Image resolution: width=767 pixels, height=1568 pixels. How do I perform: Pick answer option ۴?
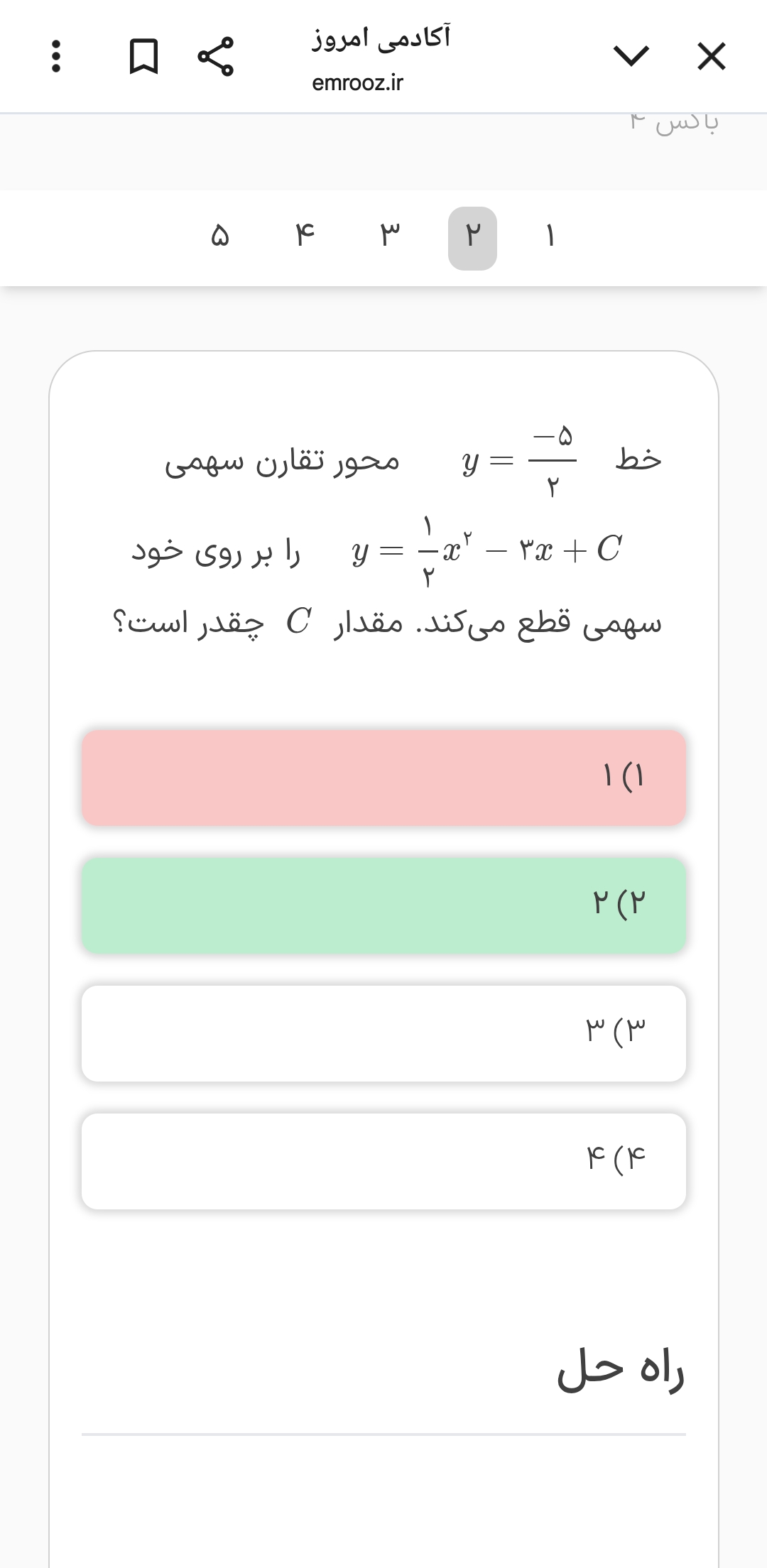pyautogui.click(x=383, y=1161)
